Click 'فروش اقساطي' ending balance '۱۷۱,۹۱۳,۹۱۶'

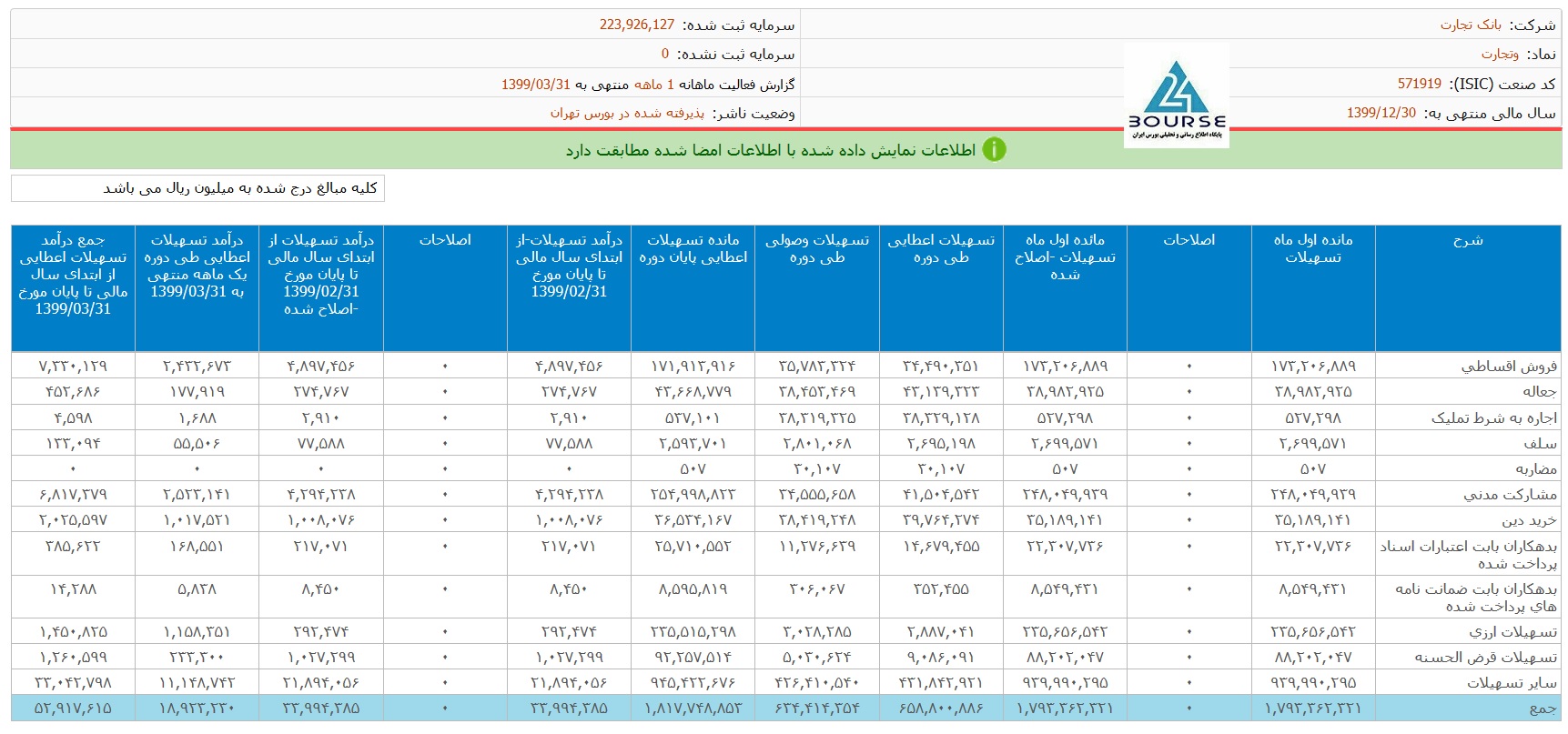[693, 366]
